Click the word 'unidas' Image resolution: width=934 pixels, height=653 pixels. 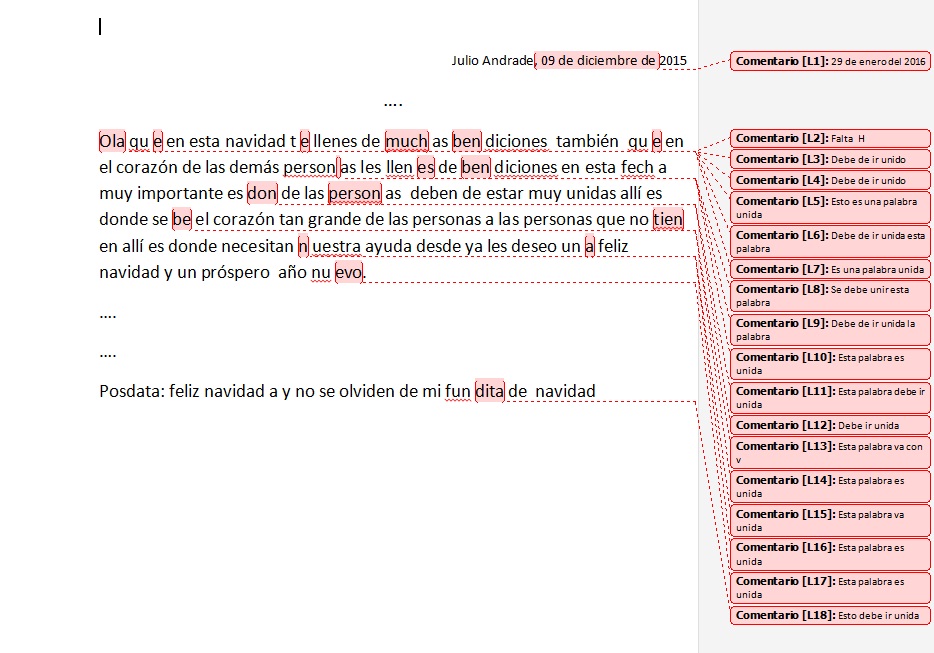point(591,193)
